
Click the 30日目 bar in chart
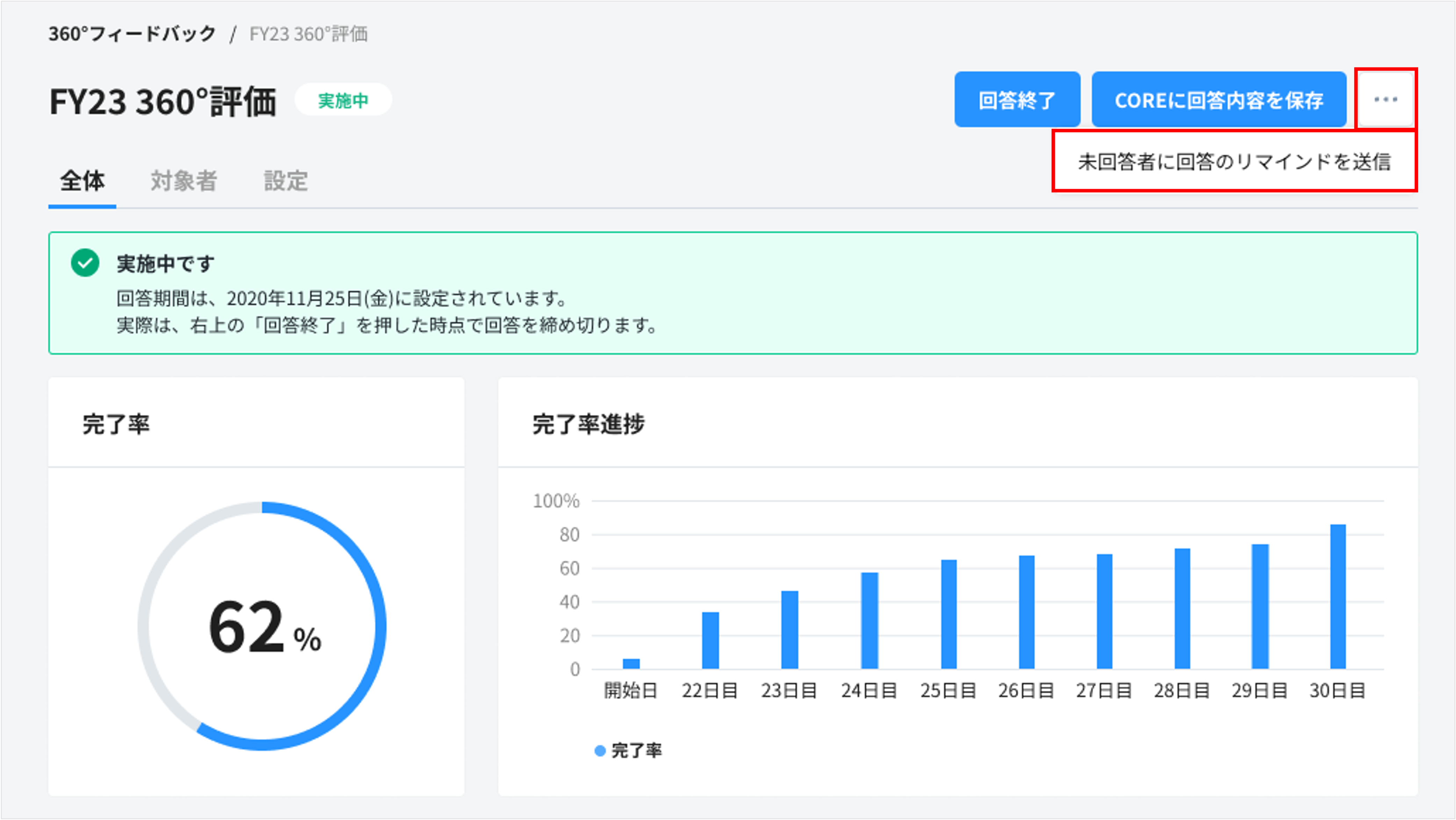(x=1337, y=597)
